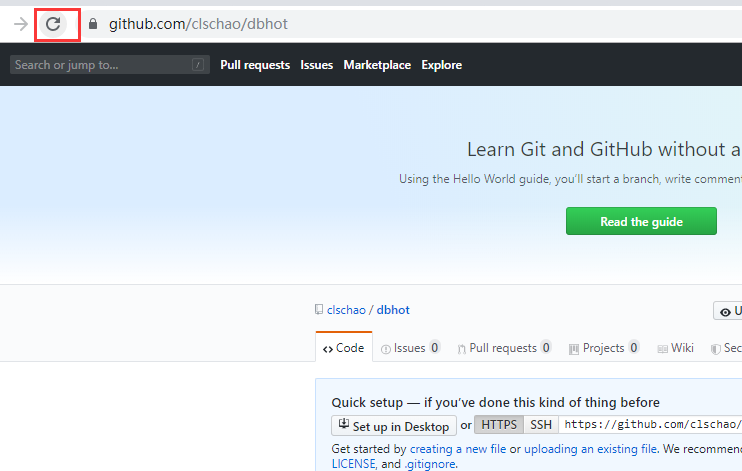This screenshot has height=471, width=742.
Task: View site security via the lock icon
Action: (x=93, y=24)
